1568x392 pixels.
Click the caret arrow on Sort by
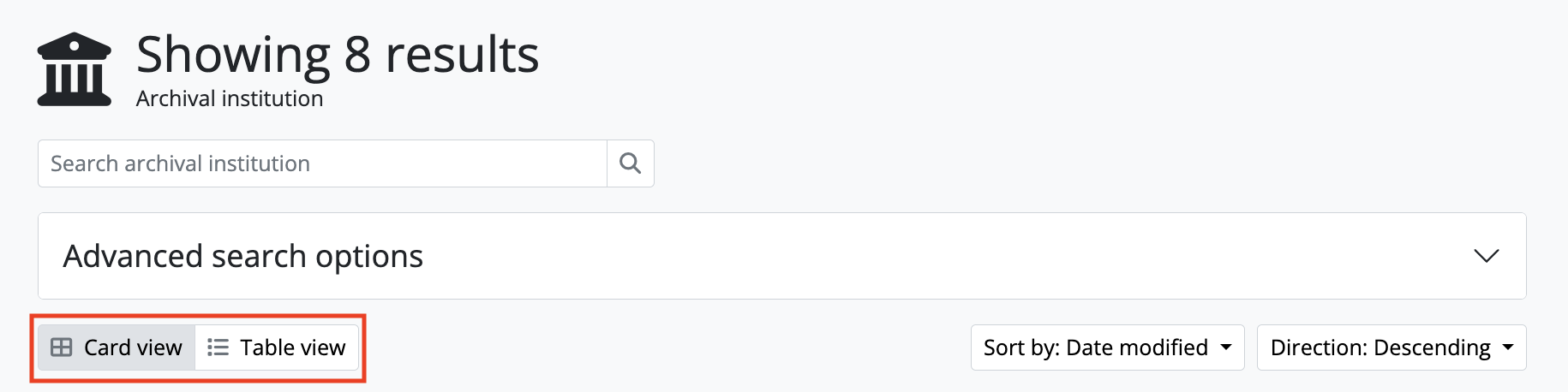(1226, 347)
